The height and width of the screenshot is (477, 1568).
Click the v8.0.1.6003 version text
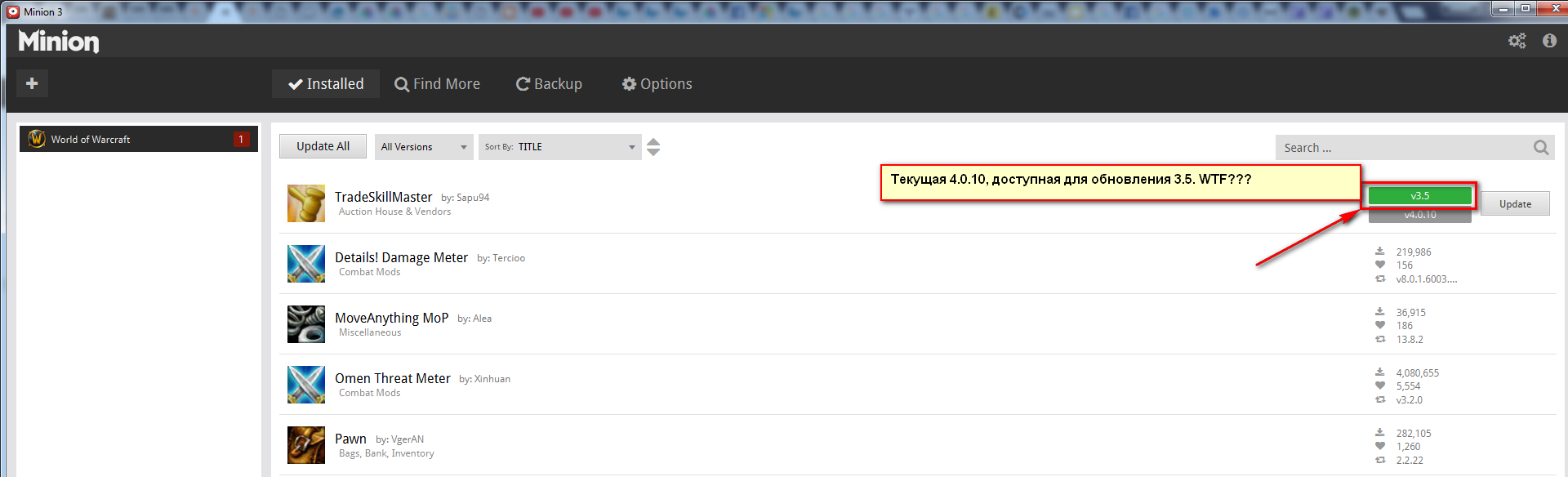[1427, 279]
